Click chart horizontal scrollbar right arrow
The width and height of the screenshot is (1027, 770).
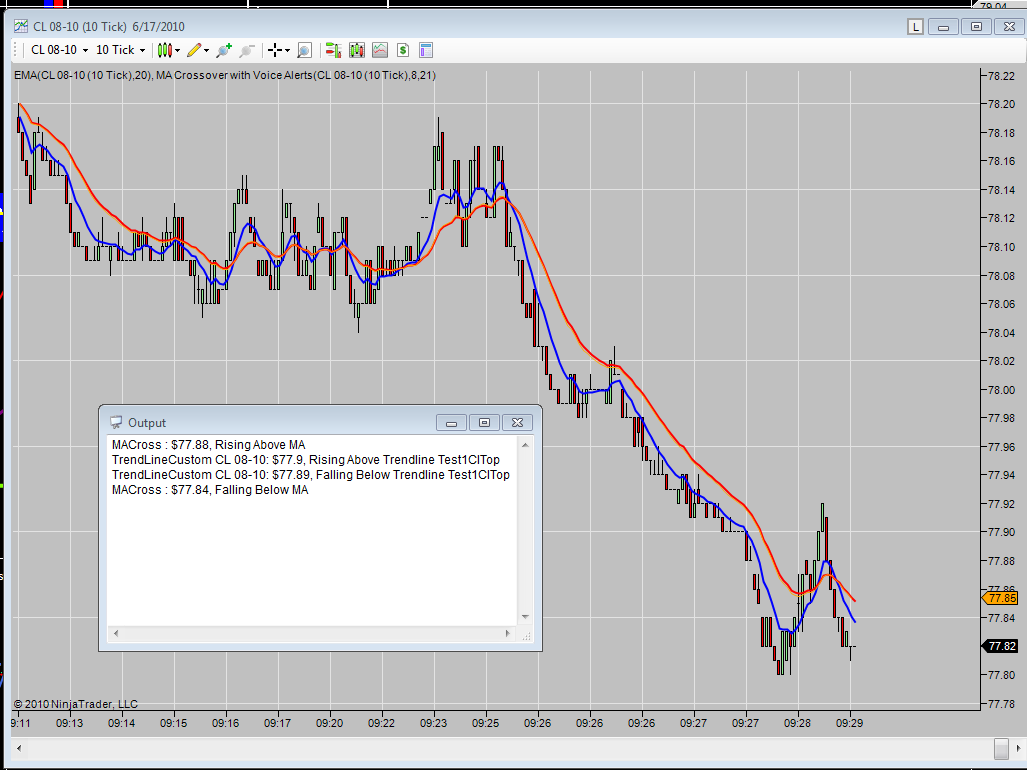coord(1018,748)
